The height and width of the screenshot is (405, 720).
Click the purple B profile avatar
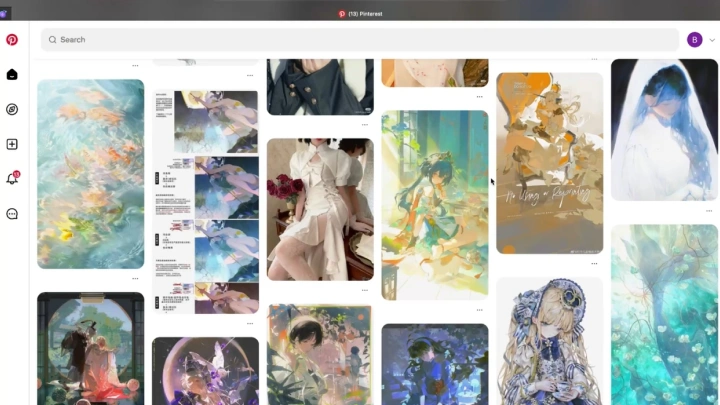pyautogui.click(x=695, y=40)
